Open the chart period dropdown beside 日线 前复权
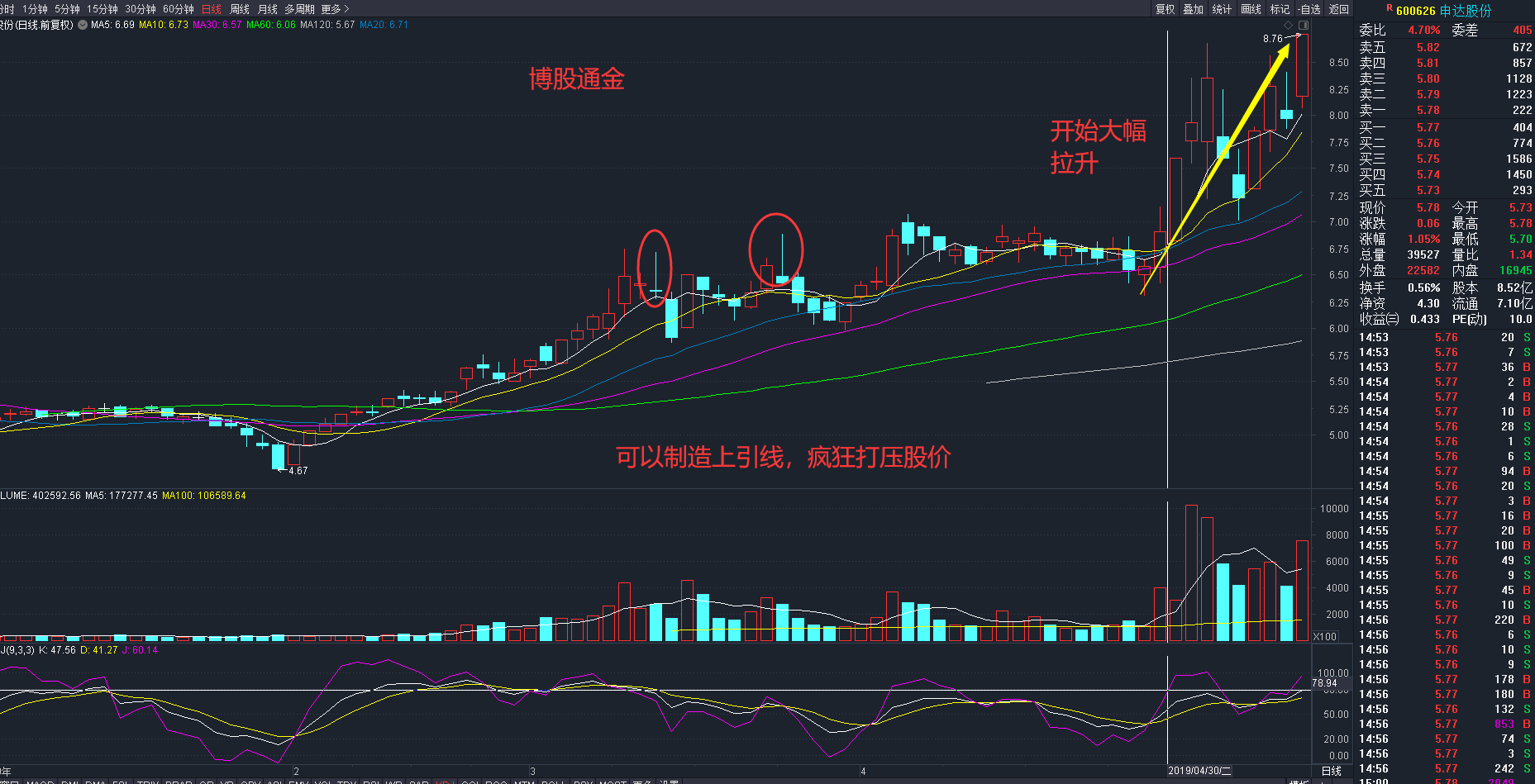 pos(83,25)
